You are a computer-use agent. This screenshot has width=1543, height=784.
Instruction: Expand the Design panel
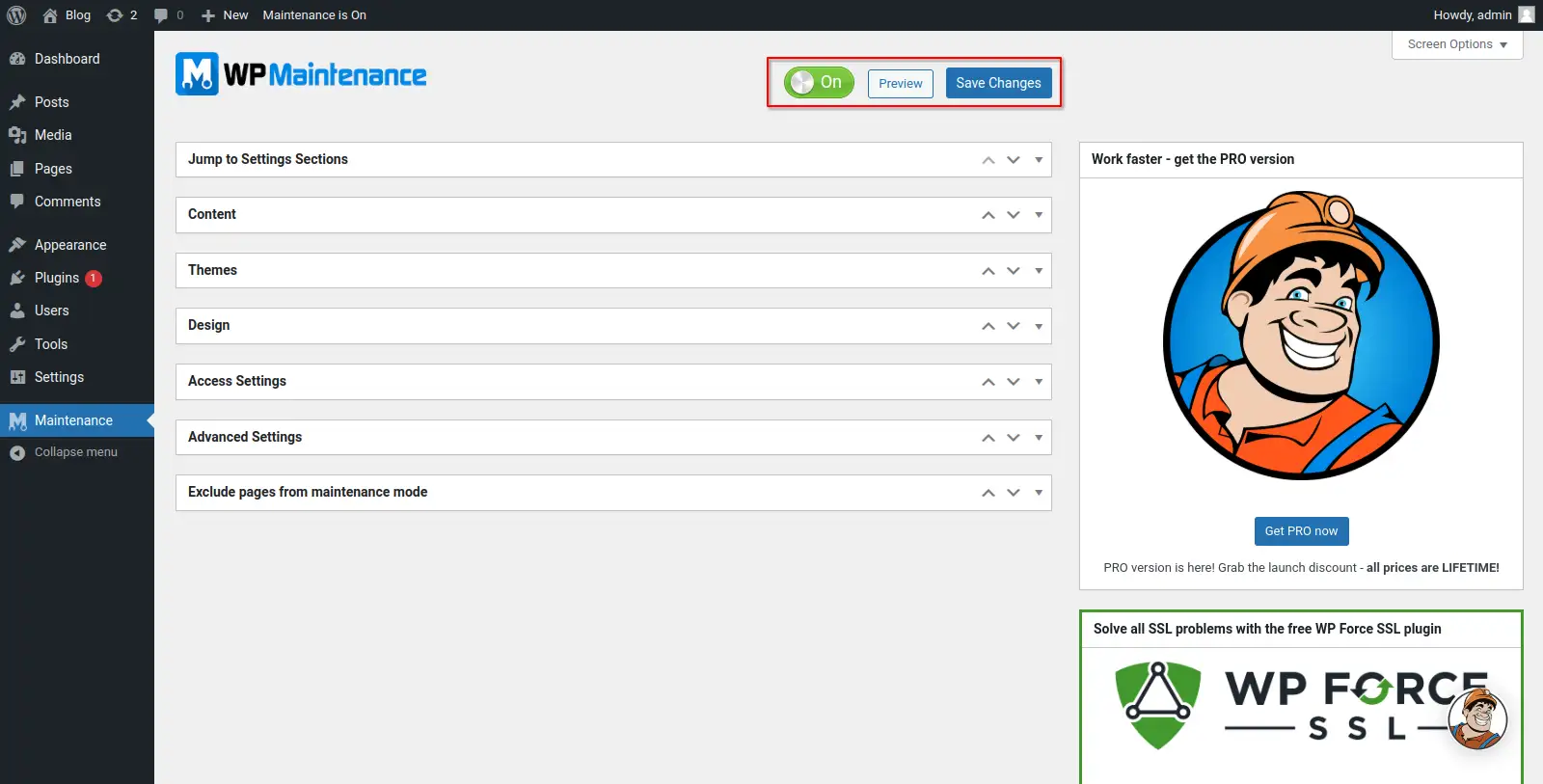[1039, 326]
